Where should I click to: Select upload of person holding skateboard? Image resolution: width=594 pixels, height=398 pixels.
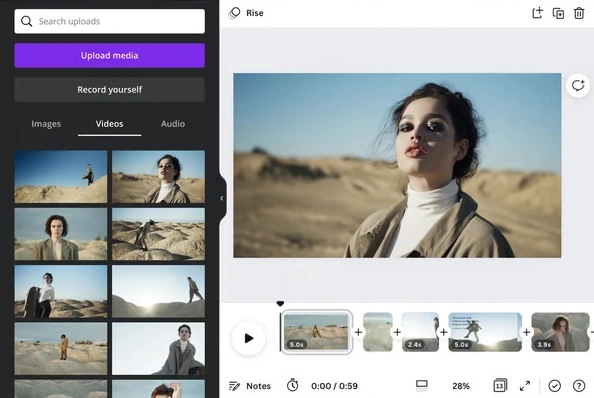click(61, 291)
